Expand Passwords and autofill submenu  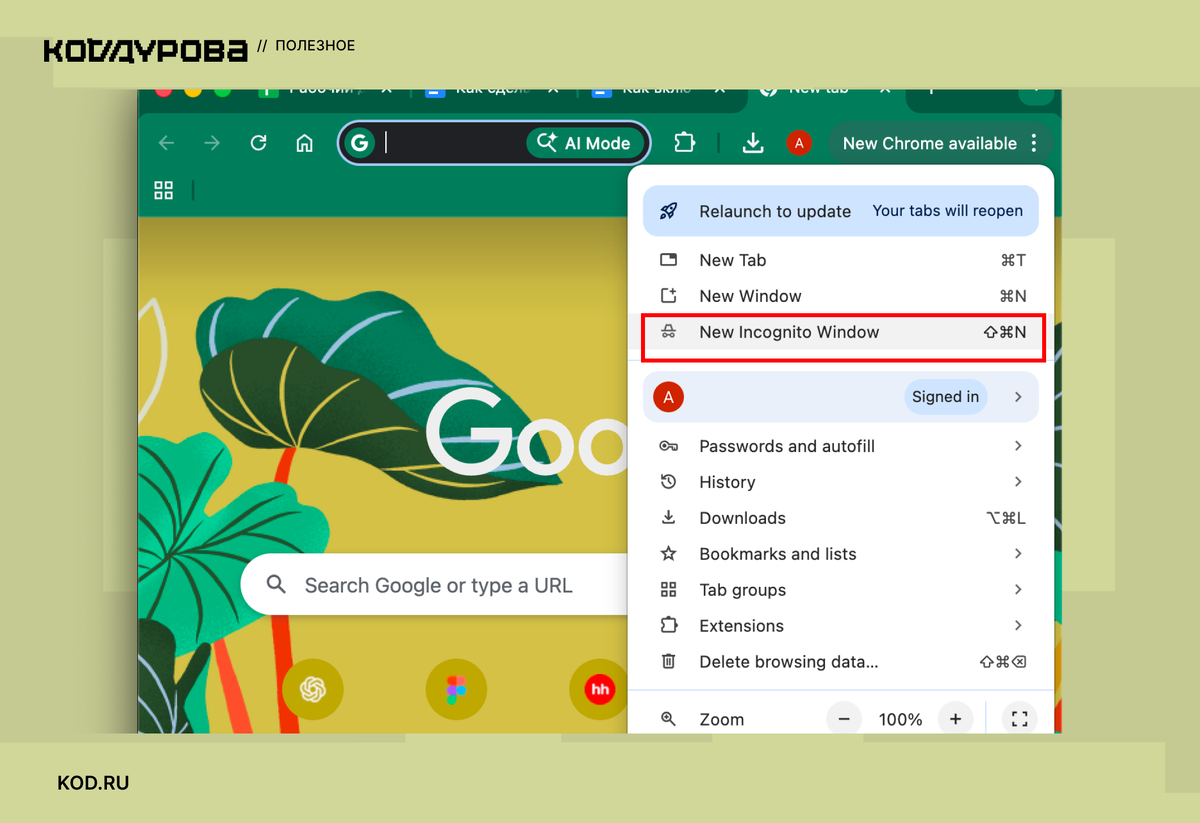pos(840,446)
